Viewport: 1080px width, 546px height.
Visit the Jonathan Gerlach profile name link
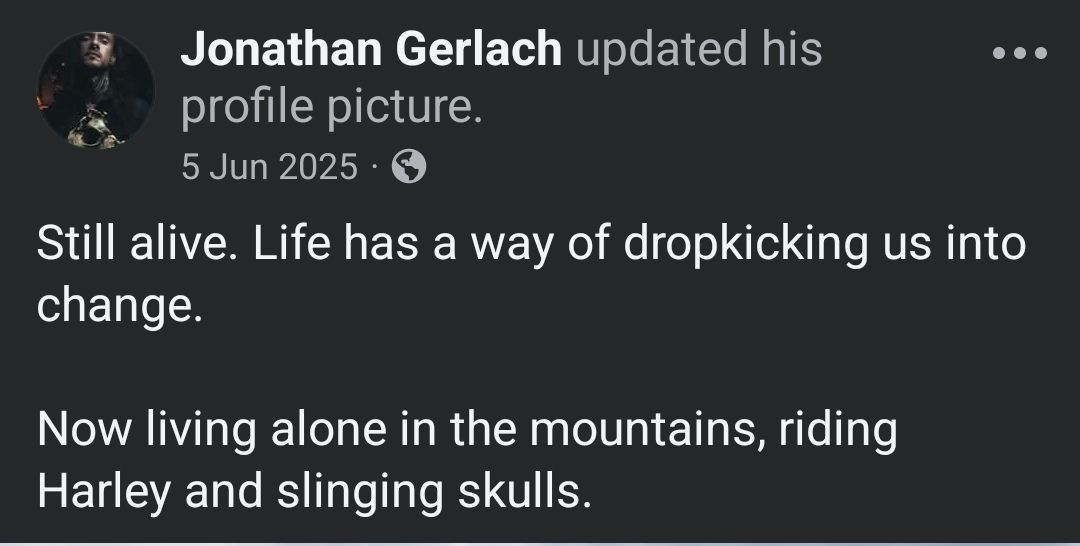[x=371, y=50]
